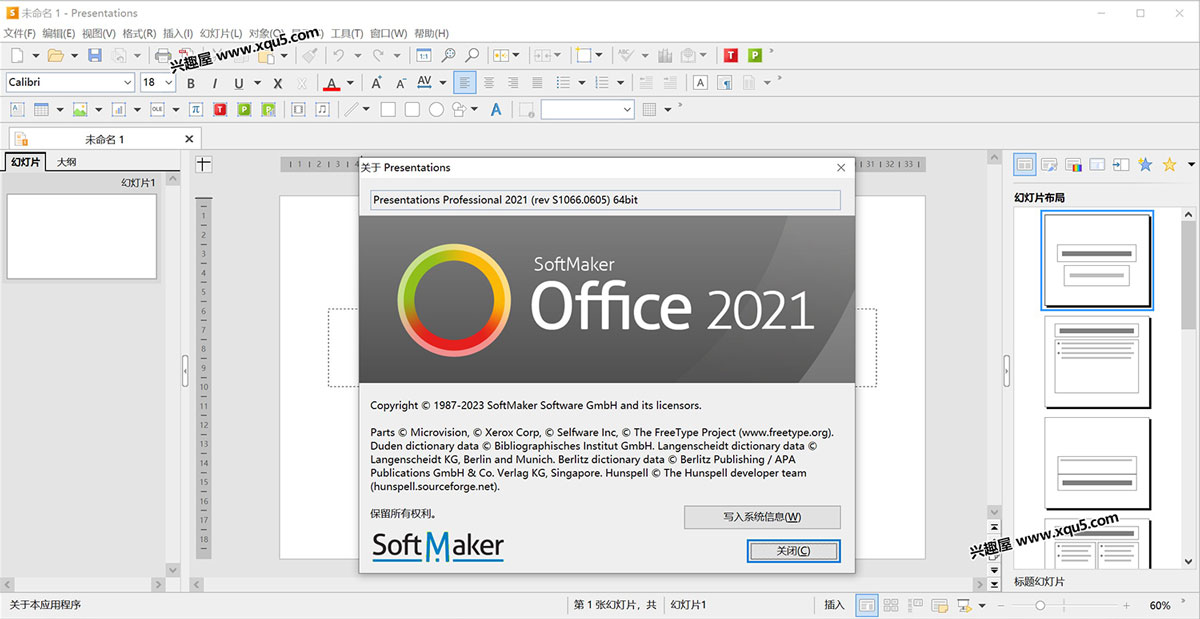Decrease the font size

point(401,83)
